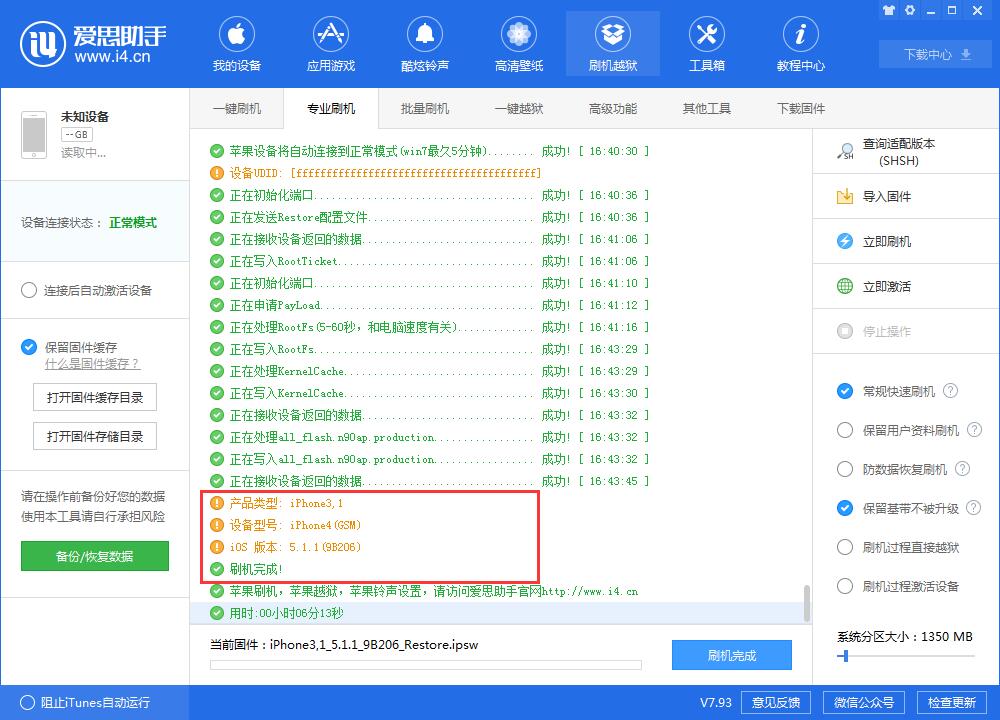Open help for 保留基带不被升级 option
The height and width of the screenshot is (720, 1000).
[973, 508]
